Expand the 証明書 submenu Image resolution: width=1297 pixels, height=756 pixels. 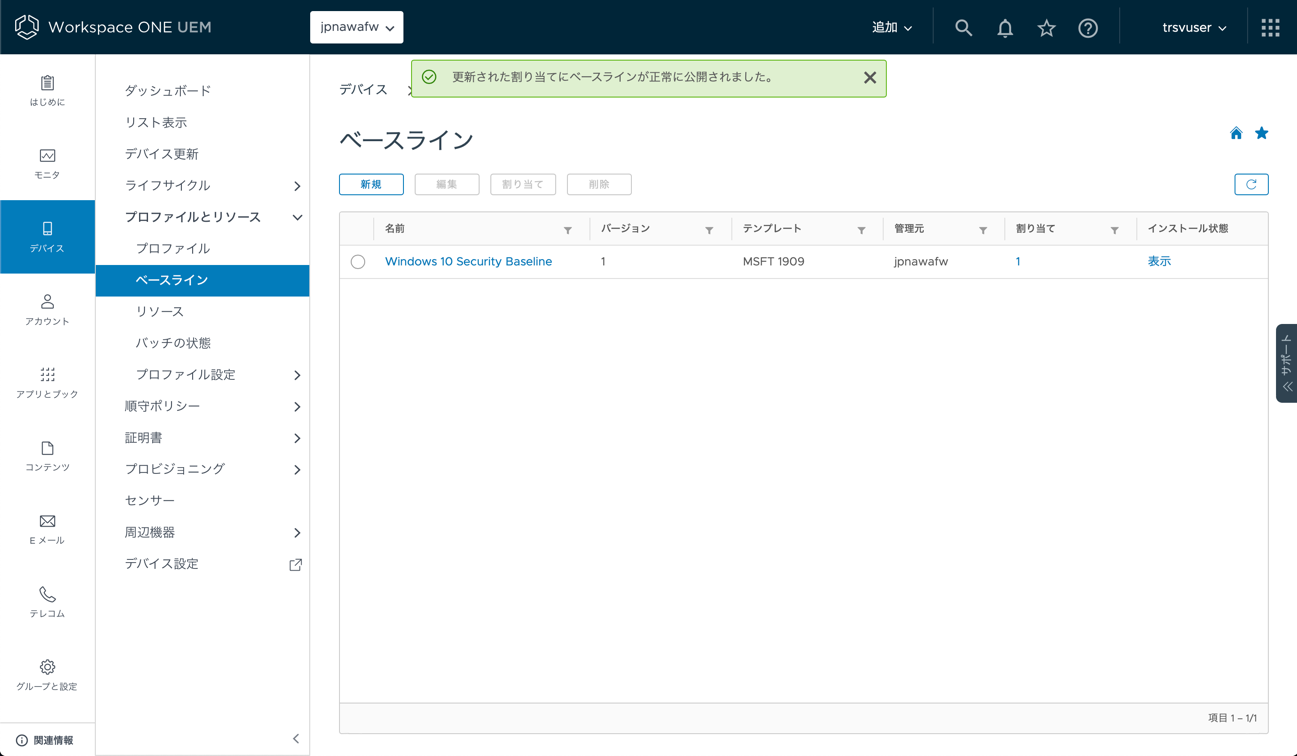pyautogui.click(x=297, y=438)
